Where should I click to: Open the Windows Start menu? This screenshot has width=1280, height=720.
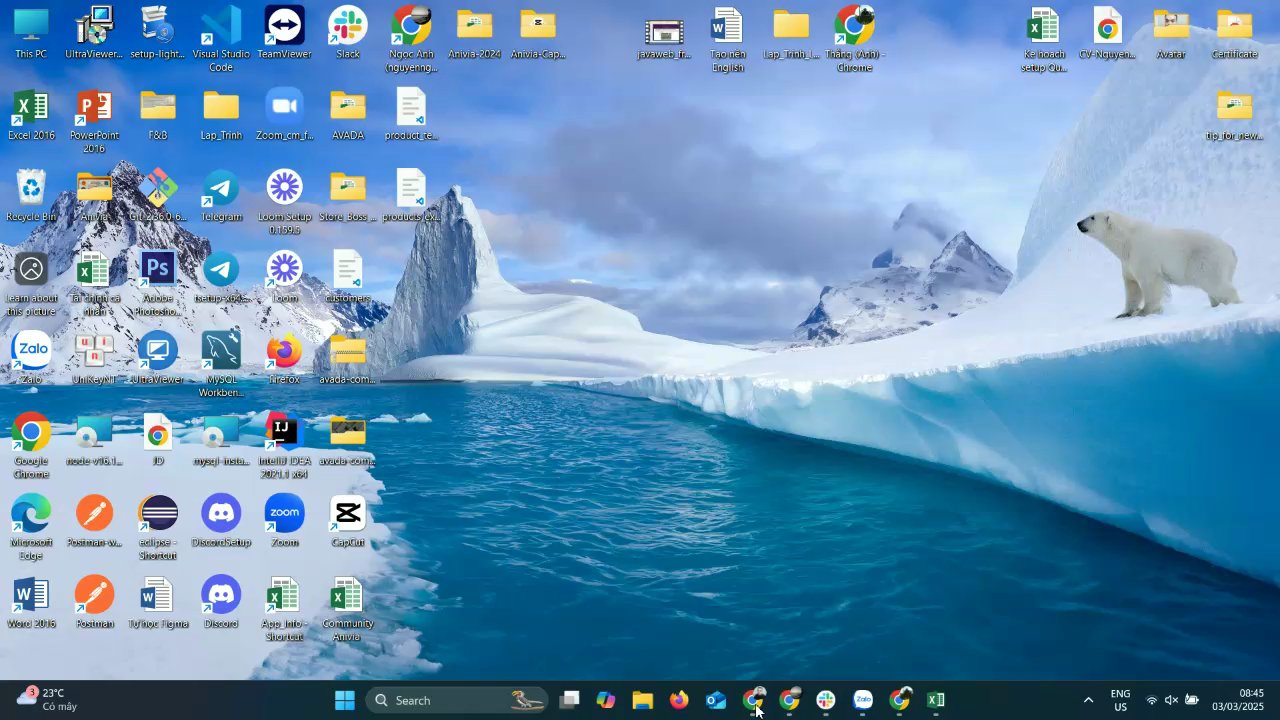344,700
